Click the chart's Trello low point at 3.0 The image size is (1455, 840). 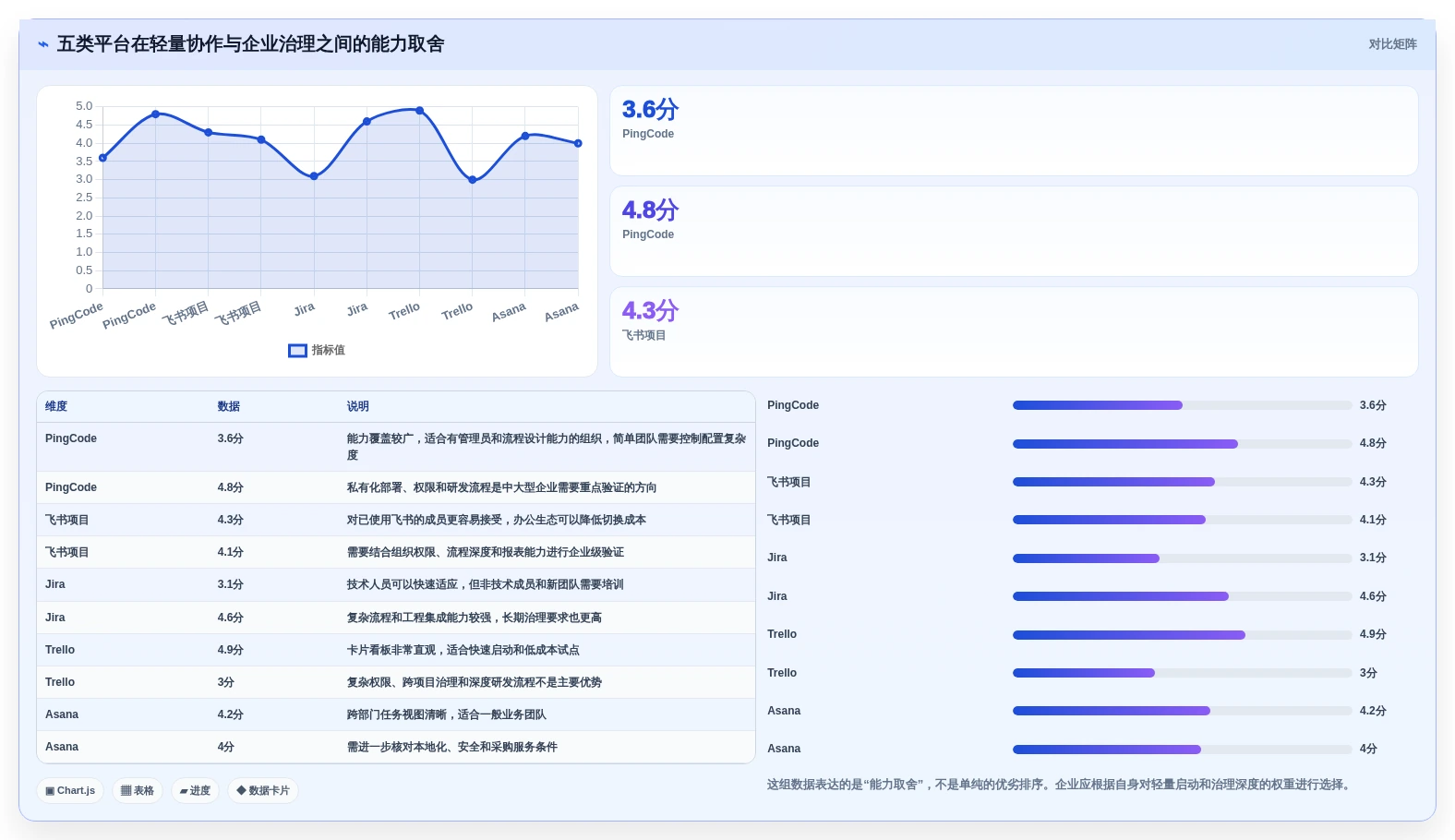point(473,180)
